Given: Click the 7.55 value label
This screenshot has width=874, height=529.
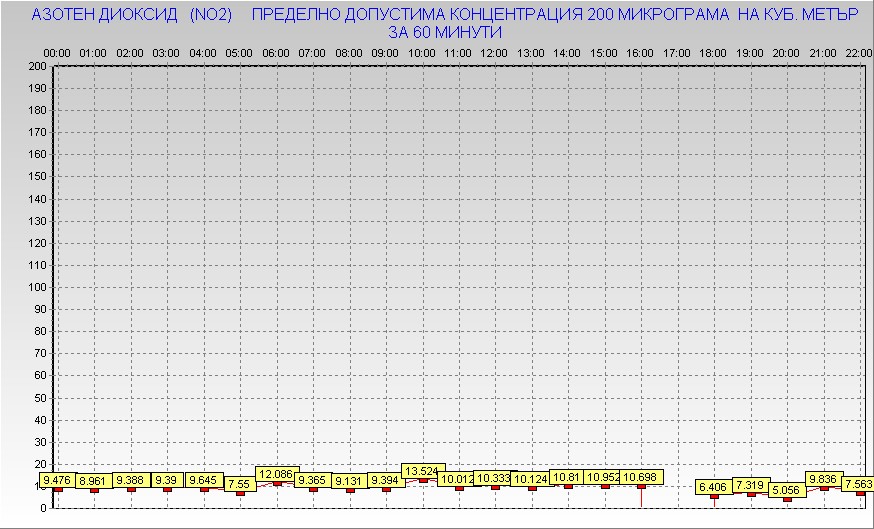Looking at the screenshot, I should tap(239, 484).
